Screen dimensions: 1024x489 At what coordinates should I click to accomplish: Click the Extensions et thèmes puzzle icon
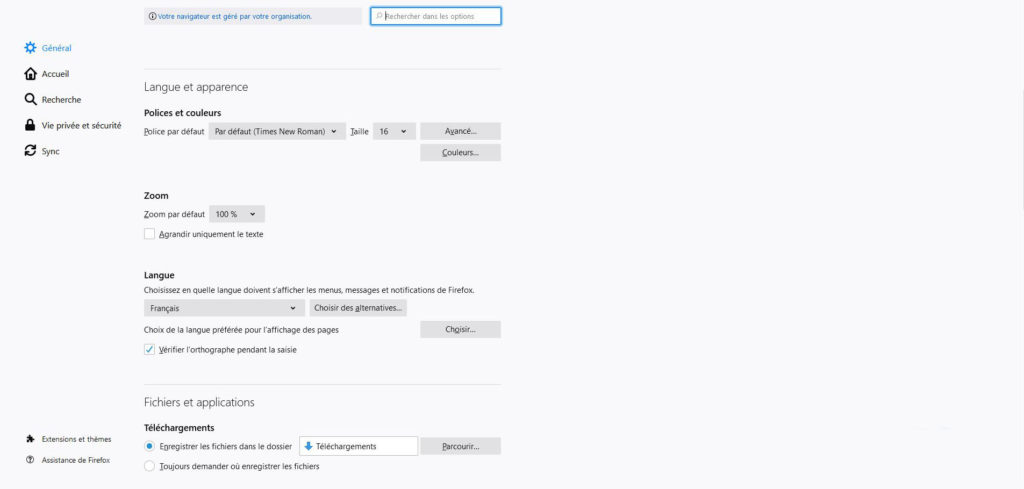[30, 439]
